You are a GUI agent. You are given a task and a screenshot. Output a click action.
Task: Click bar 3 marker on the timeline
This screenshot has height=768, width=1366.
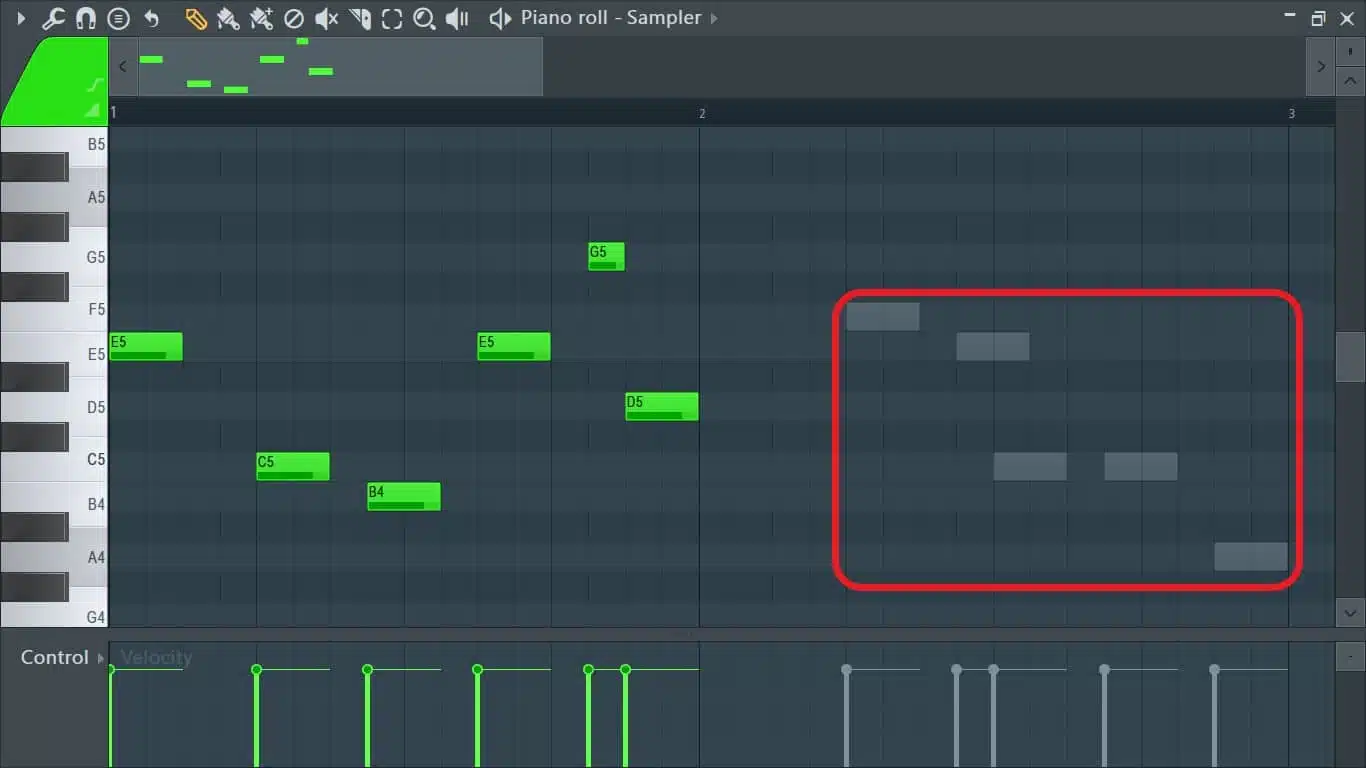tap(1291, 113)
